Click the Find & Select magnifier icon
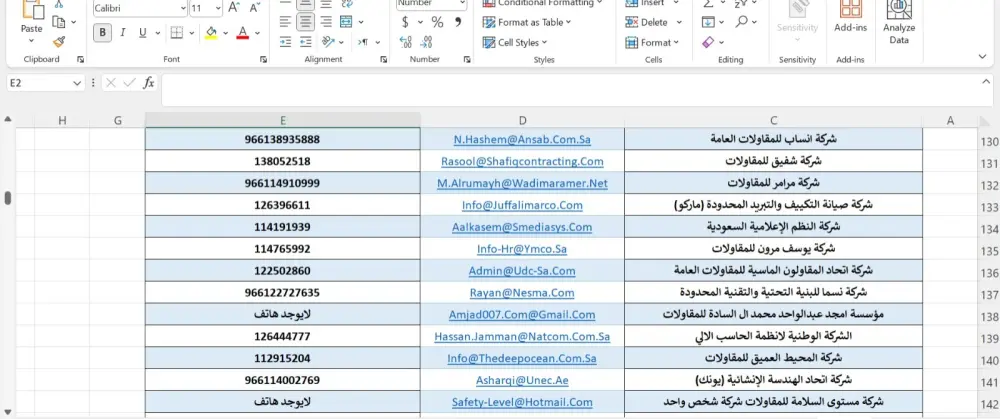 click(x=741, y=22)
